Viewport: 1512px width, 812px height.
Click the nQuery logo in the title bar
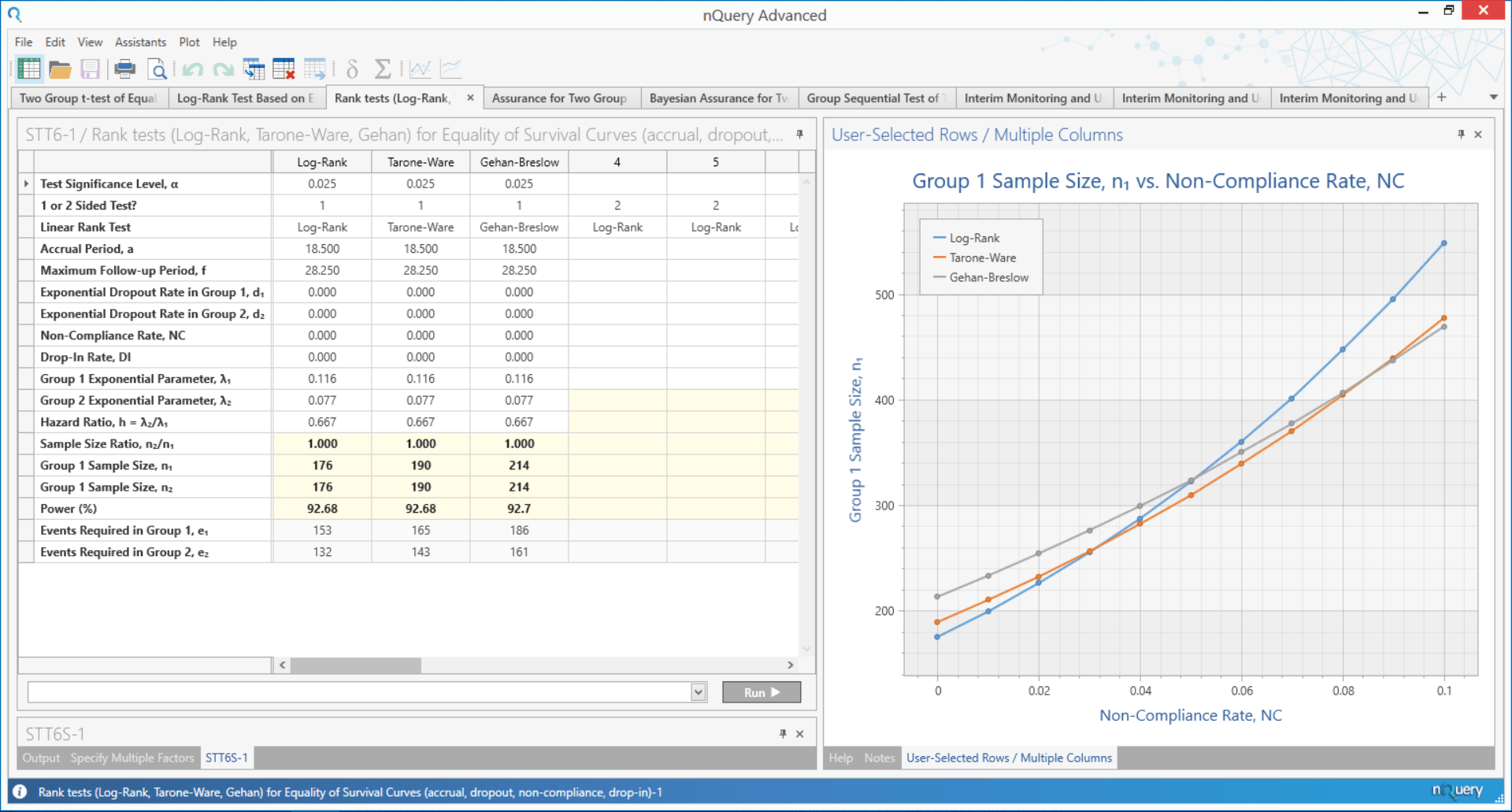(15, 14)
